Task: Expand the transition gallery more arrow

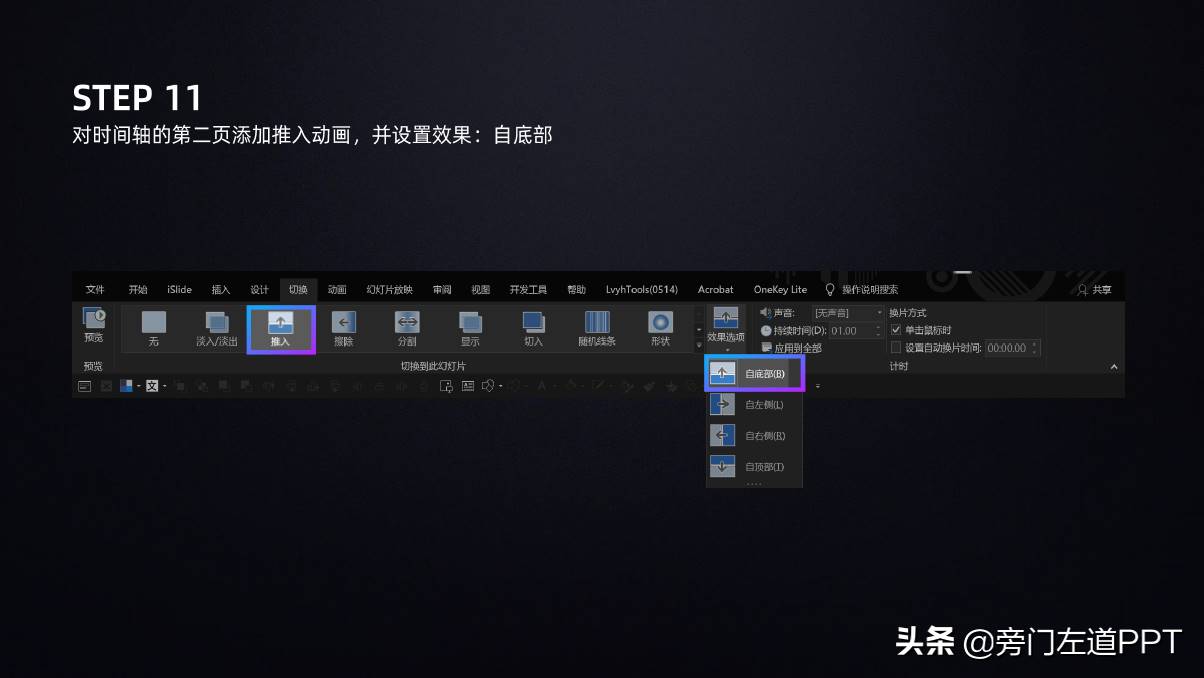Action: (x=699, y=345)
